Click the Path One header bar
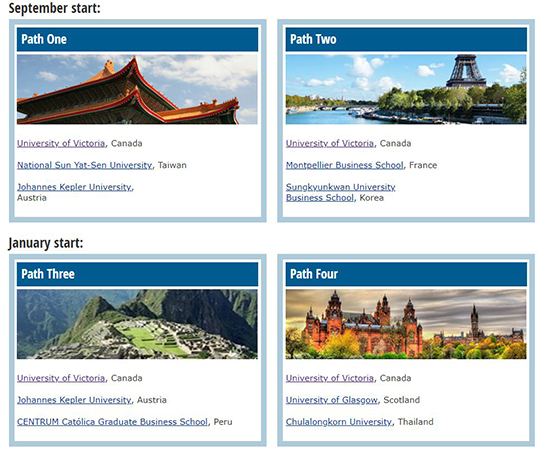550x450 pixels. coord(137,39)
